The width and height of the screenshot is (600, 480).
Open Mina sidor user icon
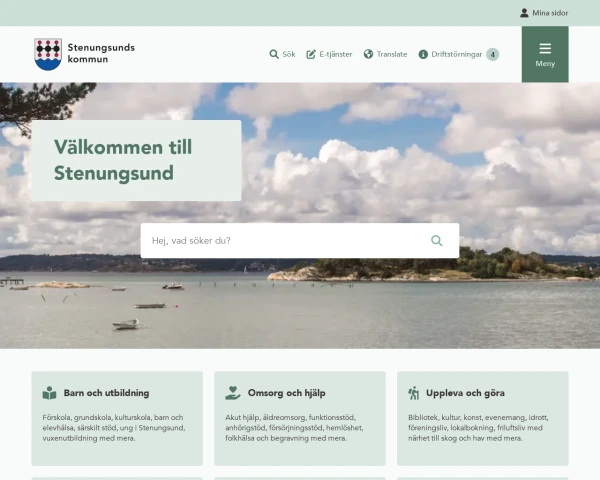[524, 13]
